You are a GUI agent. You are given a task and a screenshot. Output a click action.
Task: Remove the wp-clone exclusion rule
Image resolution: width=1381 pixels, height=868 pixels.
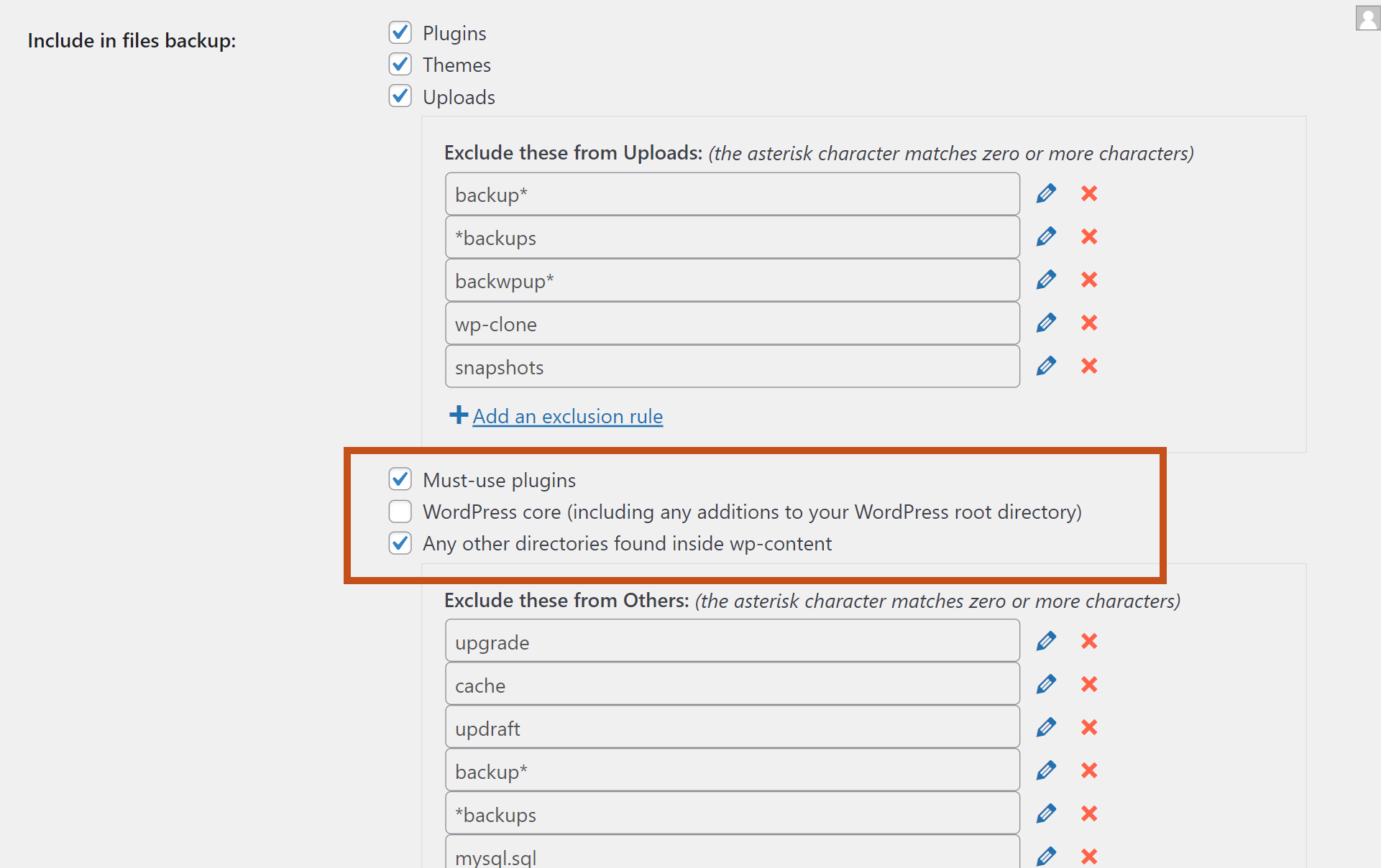click(x=1089, y=323)
